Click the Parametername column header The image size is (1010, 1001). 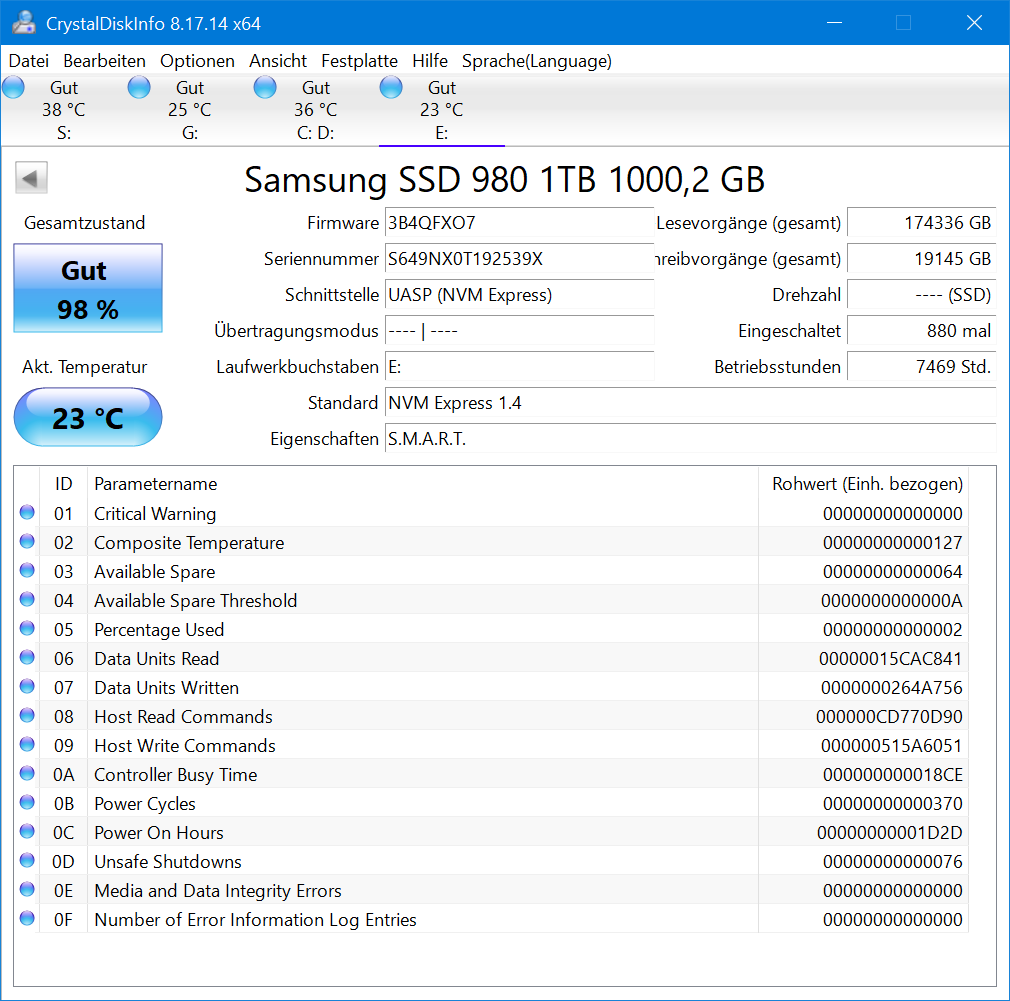[x=423, y=484]
